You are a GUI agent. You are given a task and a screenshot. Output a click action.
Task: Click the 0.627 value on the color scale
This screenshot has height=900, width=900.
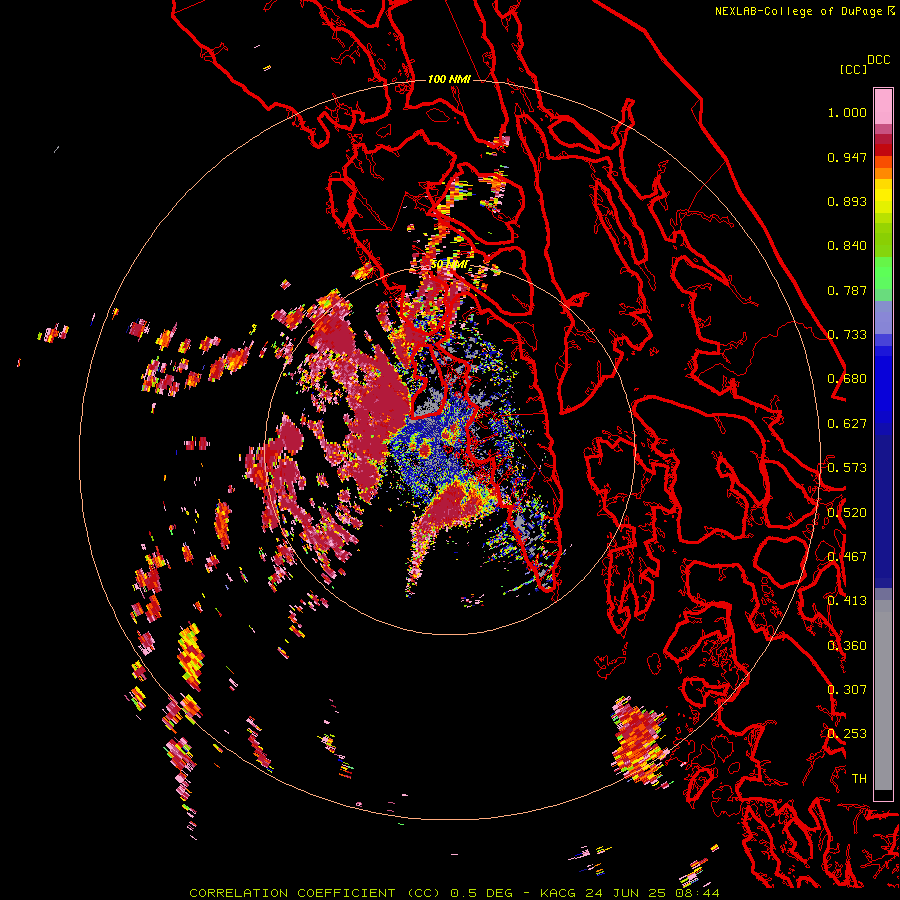847,424
